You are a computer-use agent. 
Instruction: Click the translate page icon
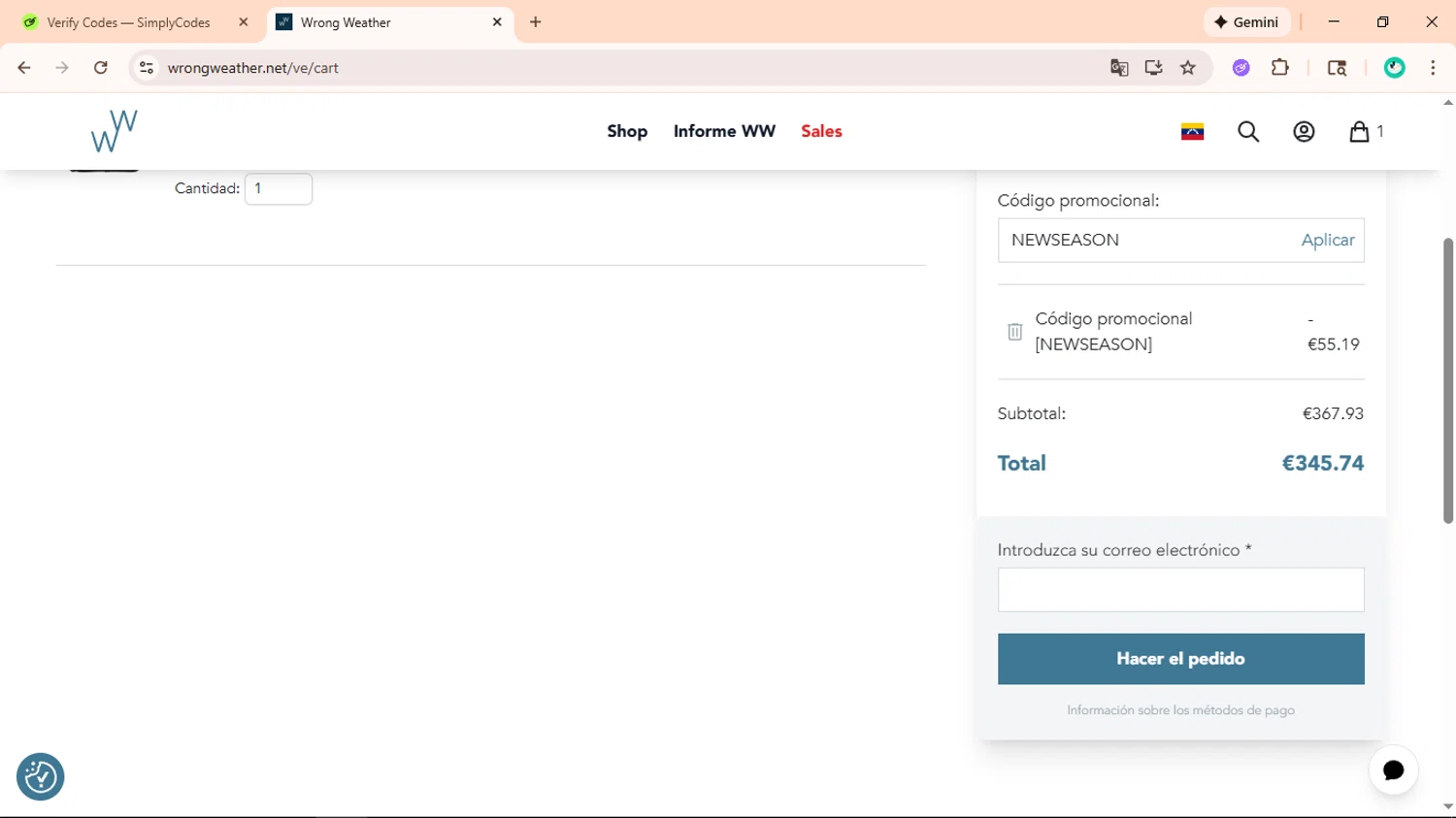[x=1119, y=68]
